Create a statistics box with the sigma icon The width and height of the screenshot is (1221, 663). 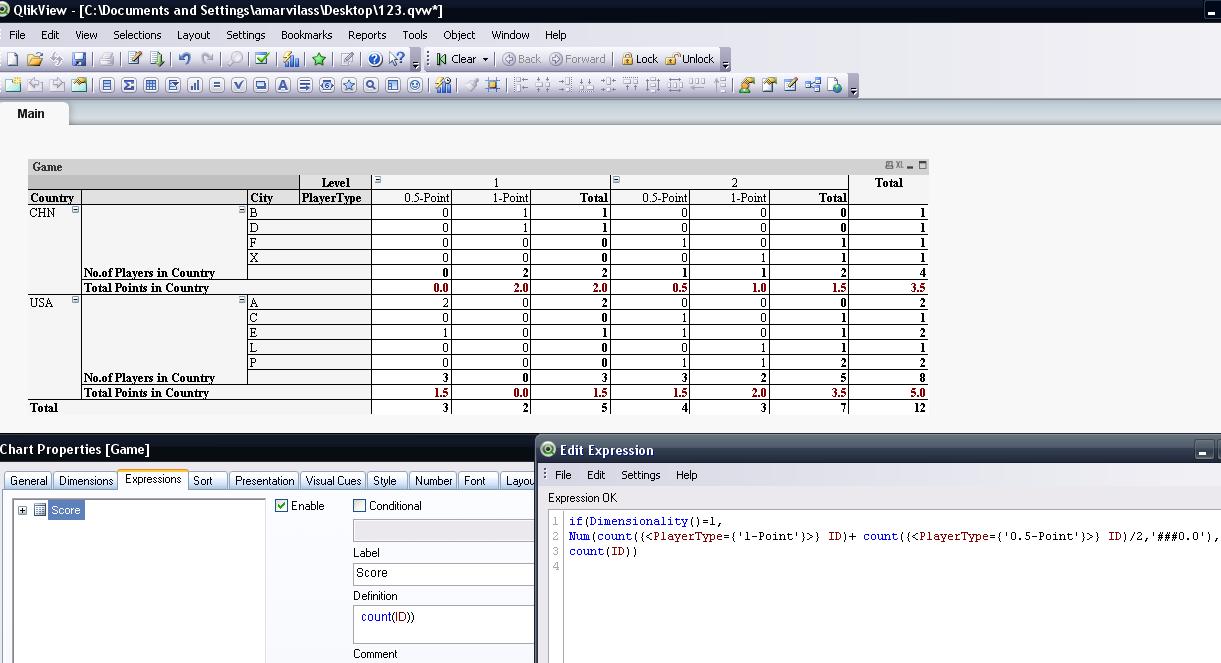click(129, 85)
